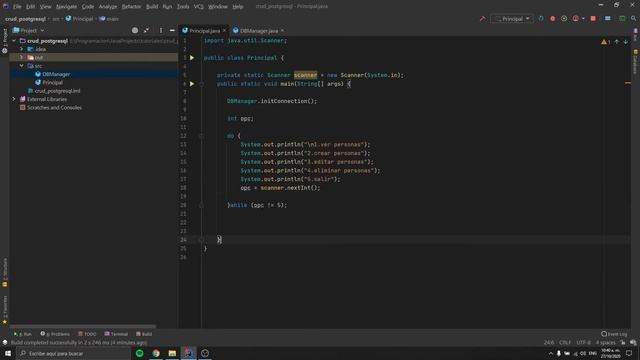Open the VCS menu

(199, 7)
